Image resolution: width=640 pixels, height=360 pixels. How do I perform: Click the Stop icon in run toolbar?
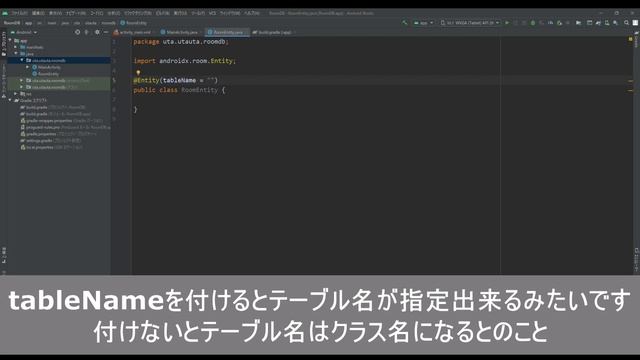tap(568, 23)
